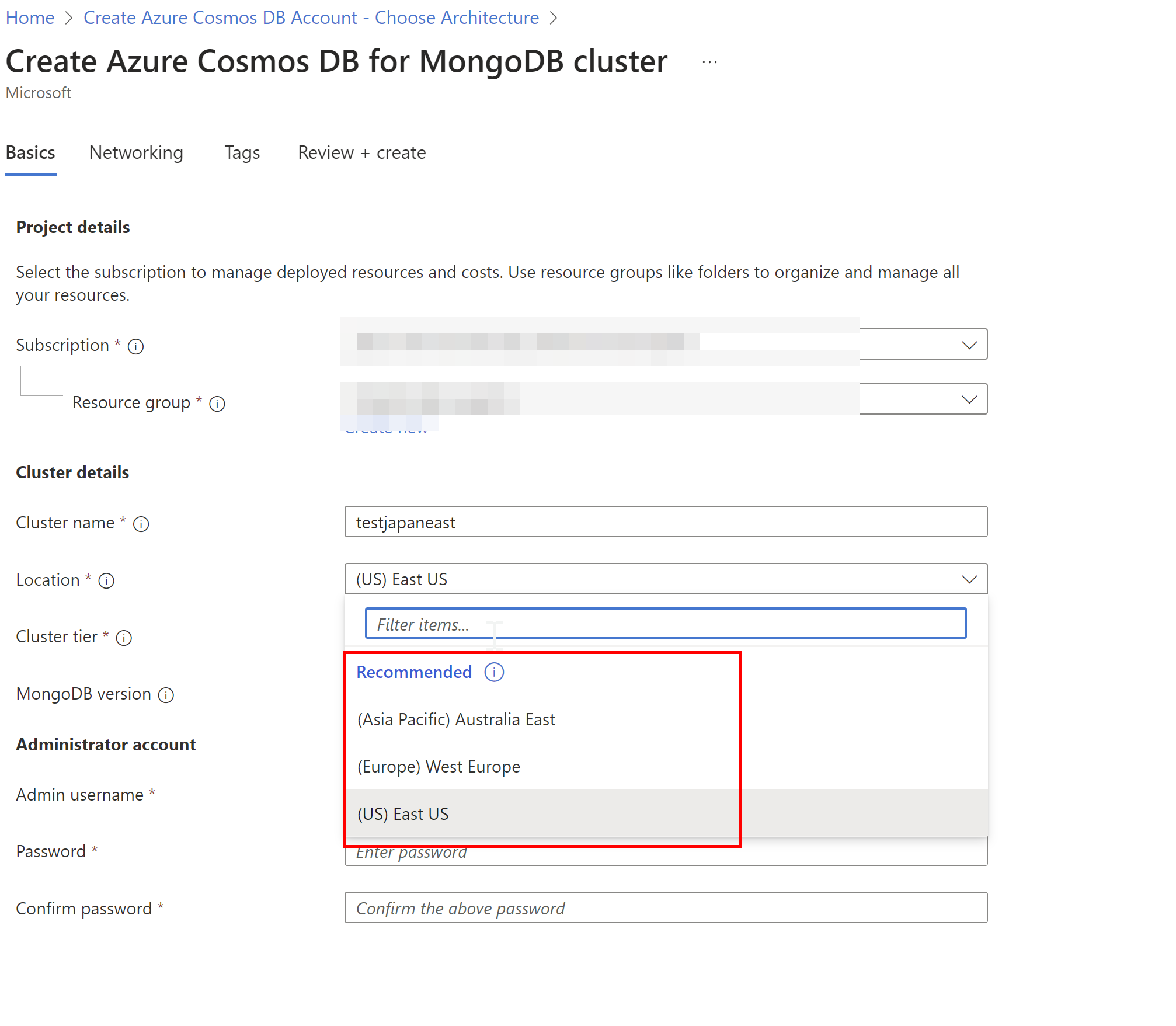Expand the Resource group dropdown
Screen dimensions: 1176x1026
click(x=969, y=399)
